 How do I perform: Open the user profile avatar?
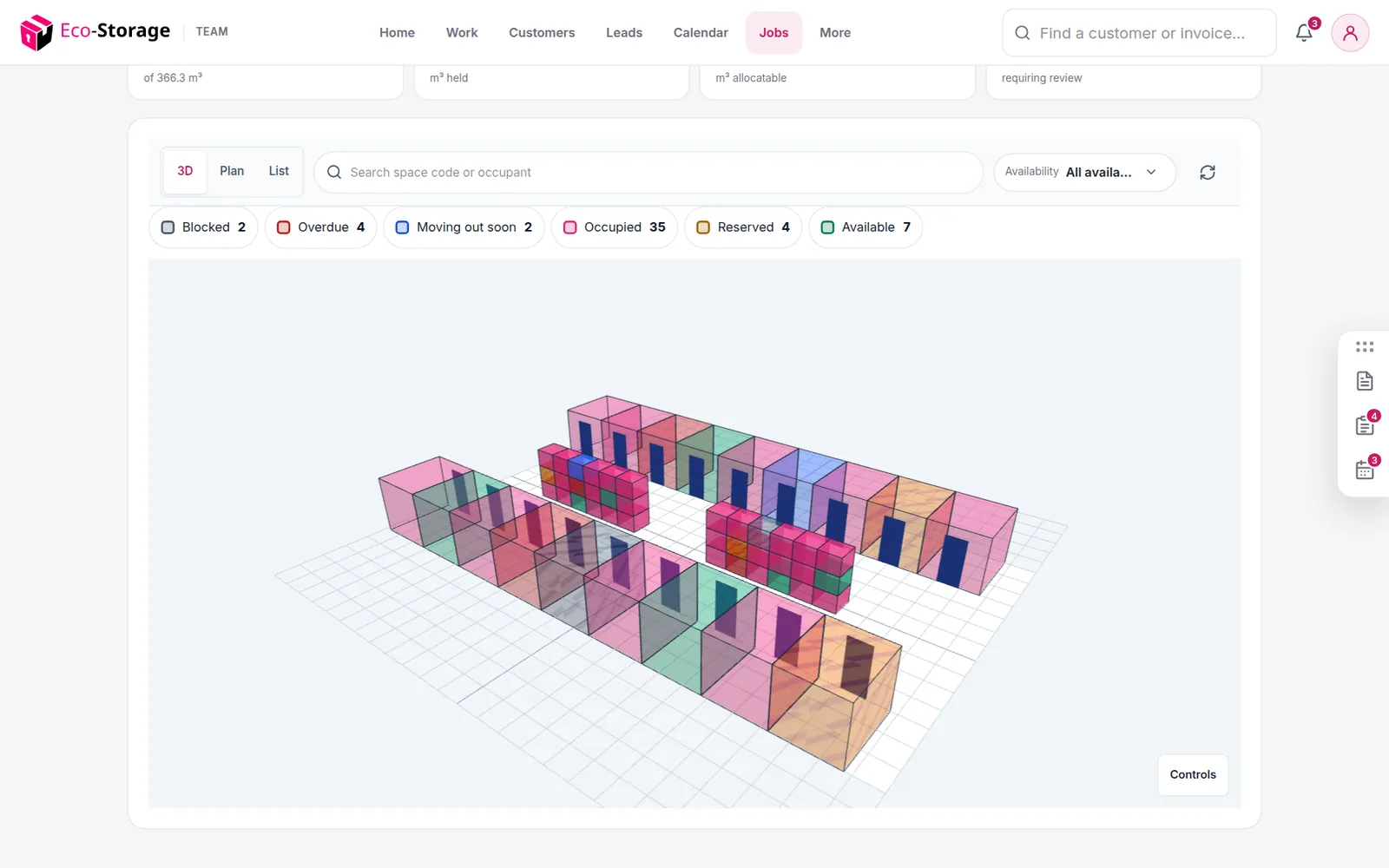1350,33
